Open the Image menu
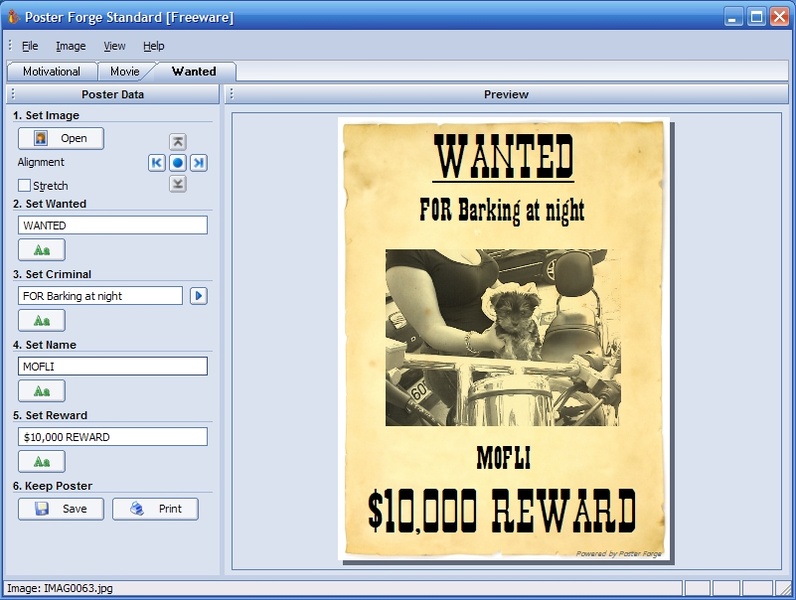 pyautogui.click(x=71, y=46)
